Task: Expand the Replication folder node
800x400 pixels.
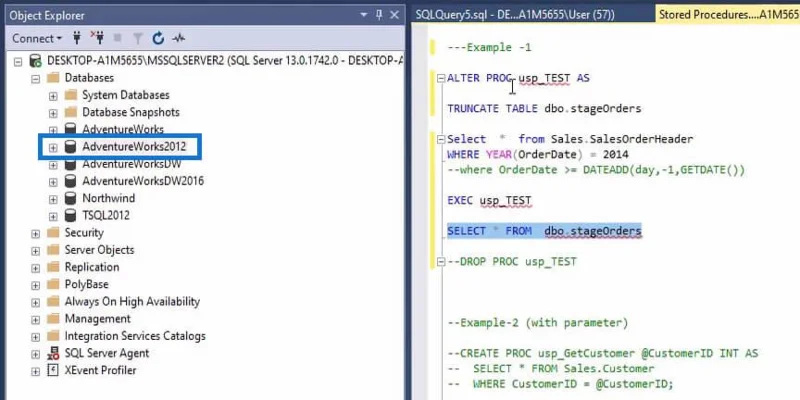Action: 35,268
